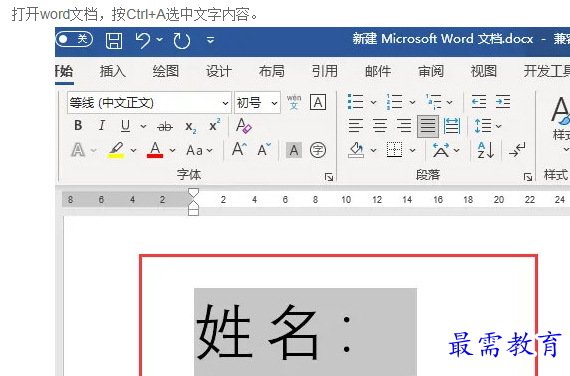Click the Save floppy disk icon
Image resolution: width=570 pixels, height=376 pixels.
(x=114, y=40)
